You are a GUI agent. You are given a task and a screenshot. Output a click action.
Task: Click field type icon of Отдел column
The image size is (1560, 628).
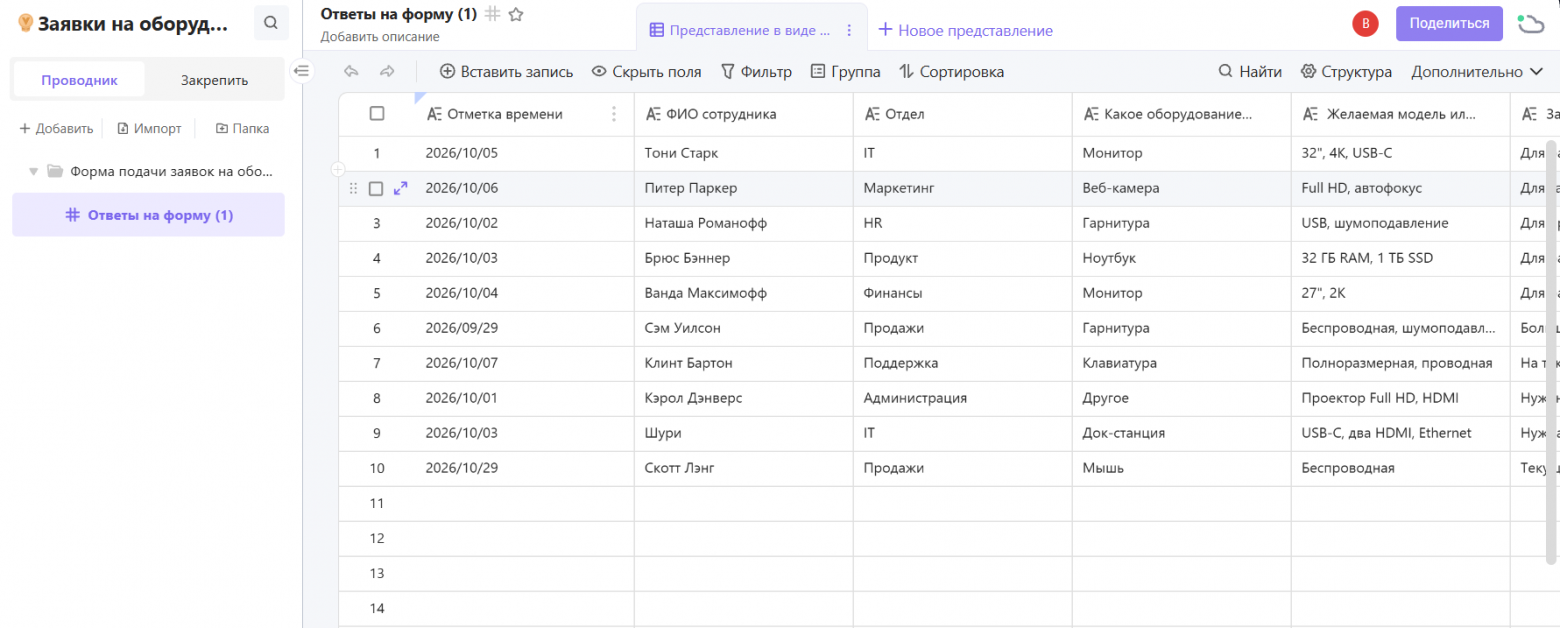tap(872, 114)
